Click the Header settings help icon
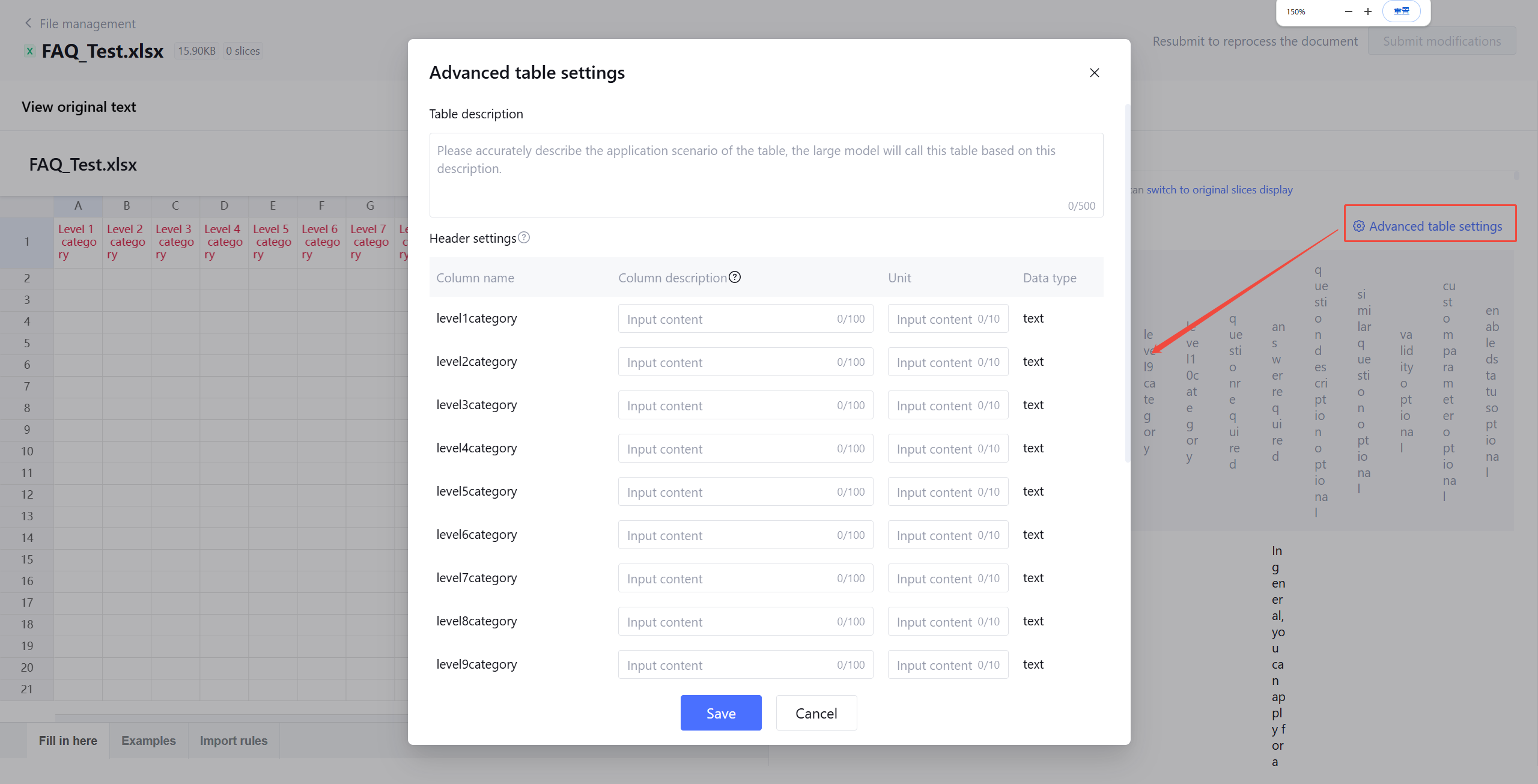Image resolution: width=1538 pixels, height=784 pixels. pyautogui.click(x=524, y=238)
